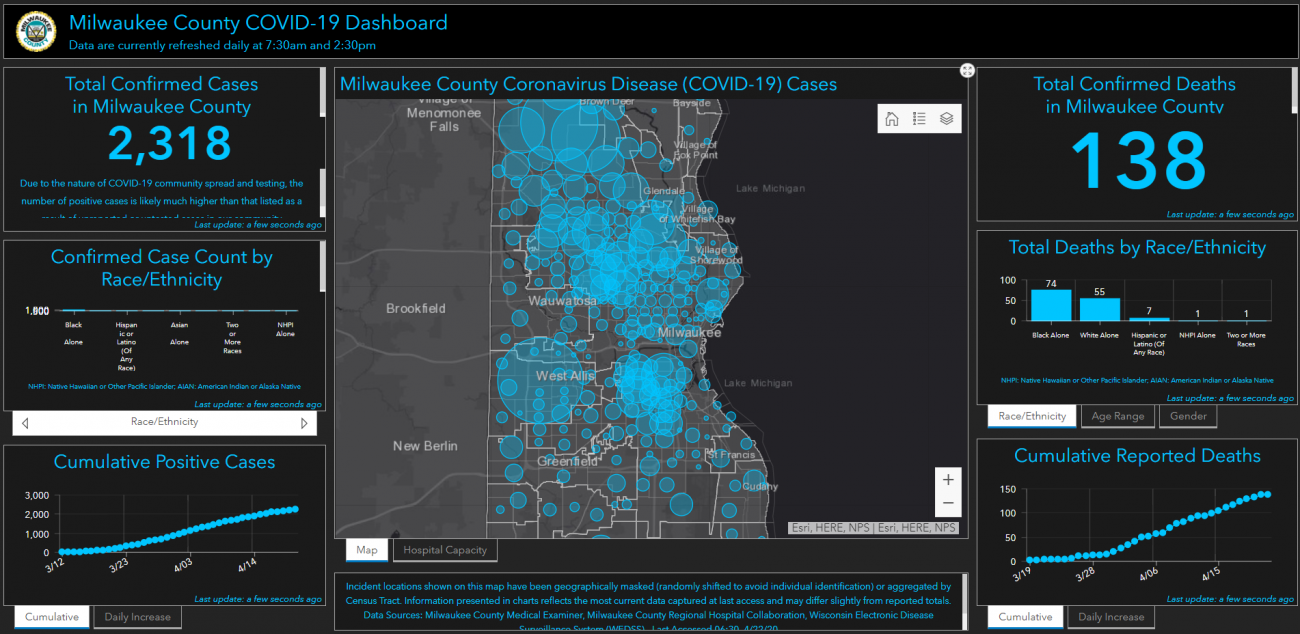Click the Cumulative Positive Cases chart heading
Image resolution: width=1300 pixels, height=634 pixels.
[164, 462]
